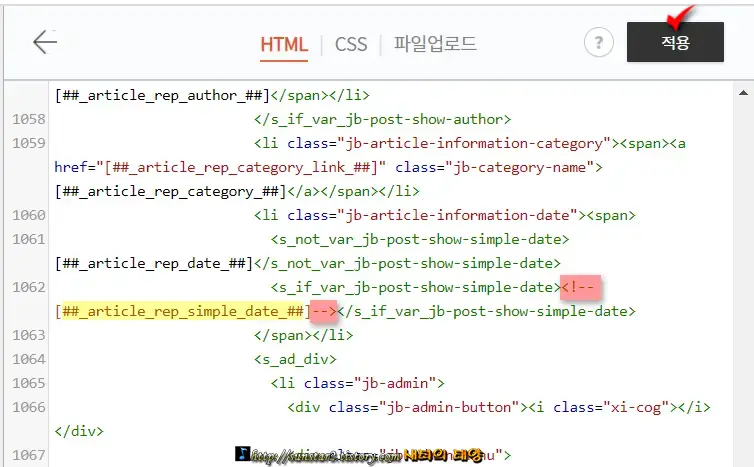Click the [##_article_rep_category_link_##] href value

241,167
